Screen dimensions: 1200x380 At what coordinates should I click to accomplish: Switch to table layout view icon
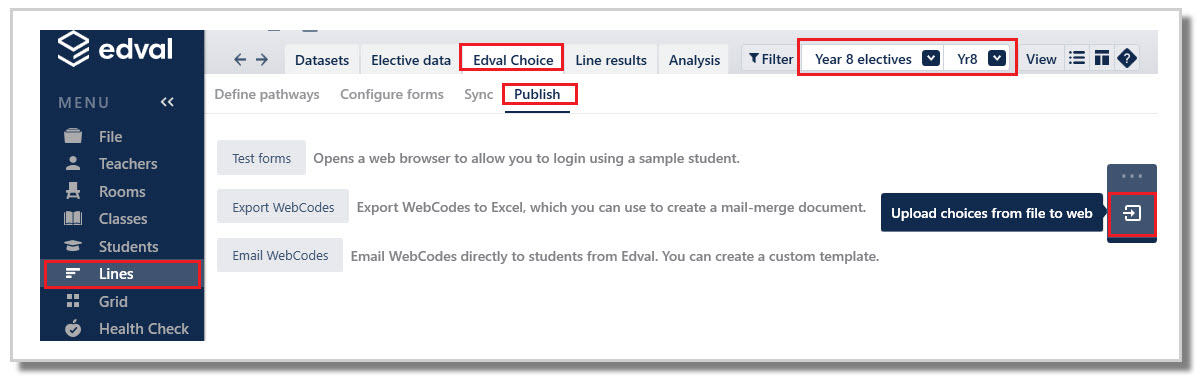click(x=1101, y=59)
